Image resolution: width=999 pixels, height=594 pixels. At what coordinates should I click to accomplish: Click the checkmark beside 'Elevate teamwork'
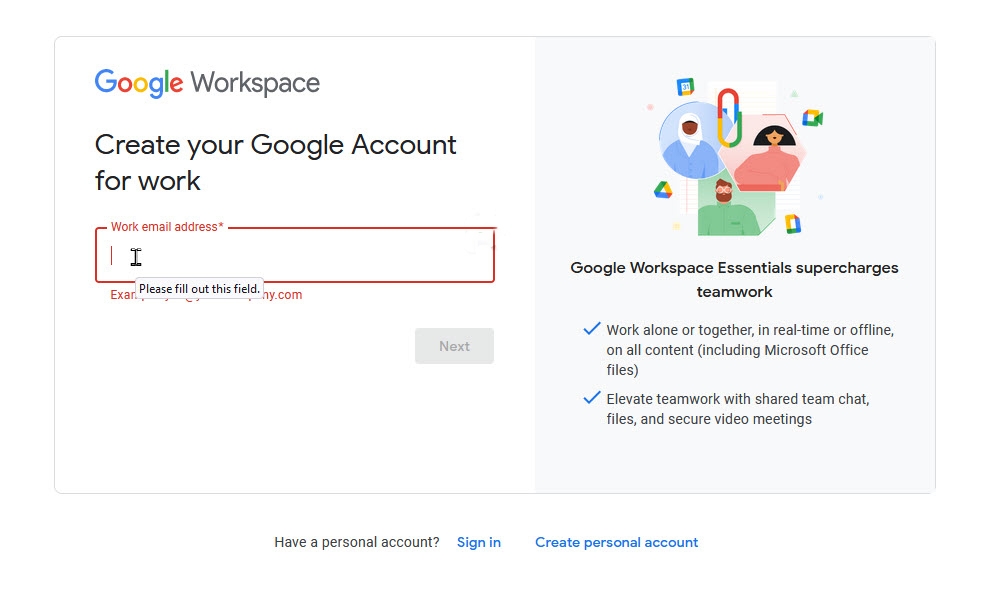click(x=591, y=398)
